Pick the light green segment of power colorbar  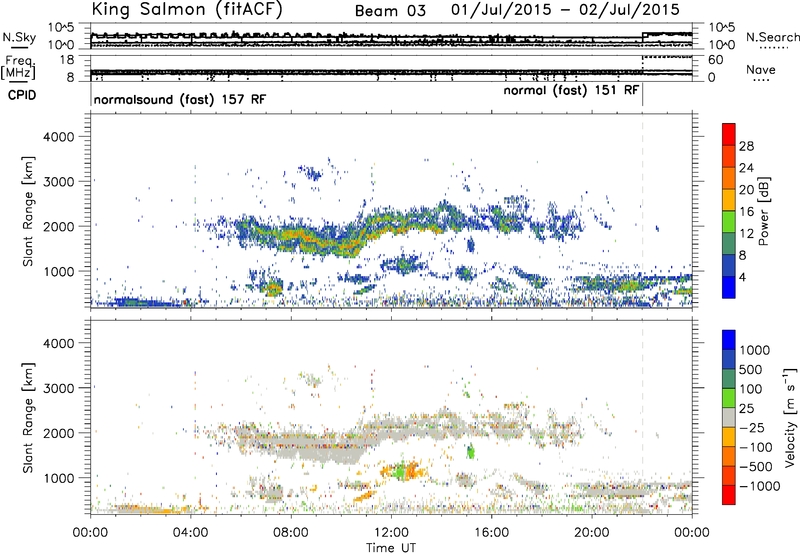729,222
